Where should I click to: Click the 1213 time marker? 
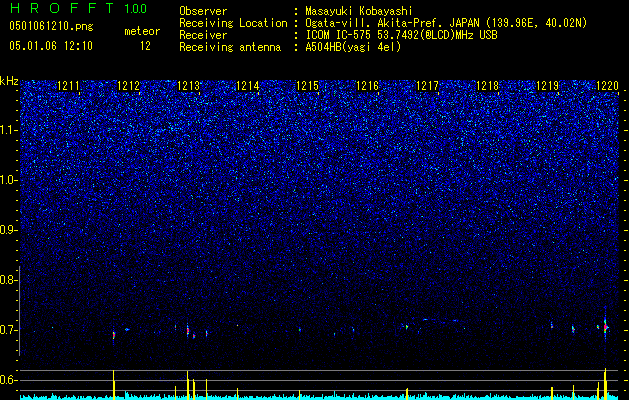pos(189,86)
